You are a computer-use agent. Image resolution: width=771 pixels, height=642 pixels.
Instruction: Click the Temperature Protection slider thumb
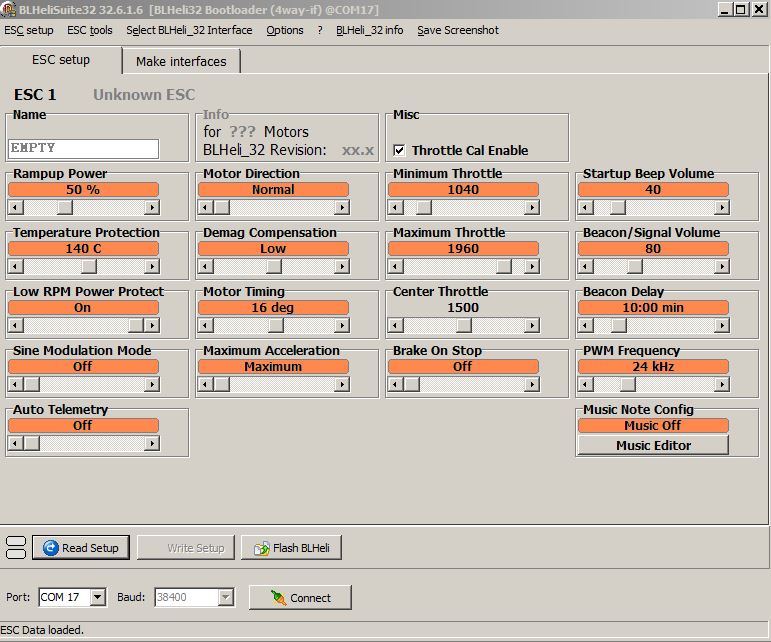89,266
